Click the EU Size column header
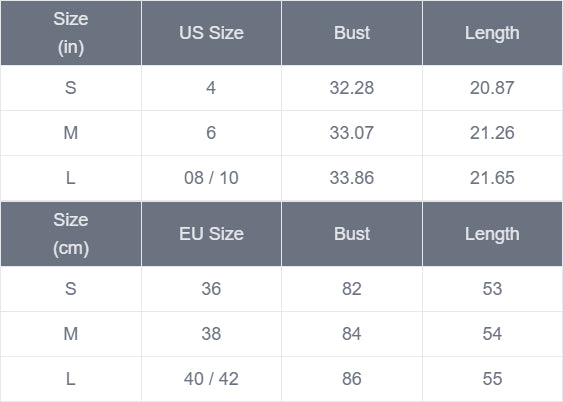The image size is (563, 402). pos(211,234)
